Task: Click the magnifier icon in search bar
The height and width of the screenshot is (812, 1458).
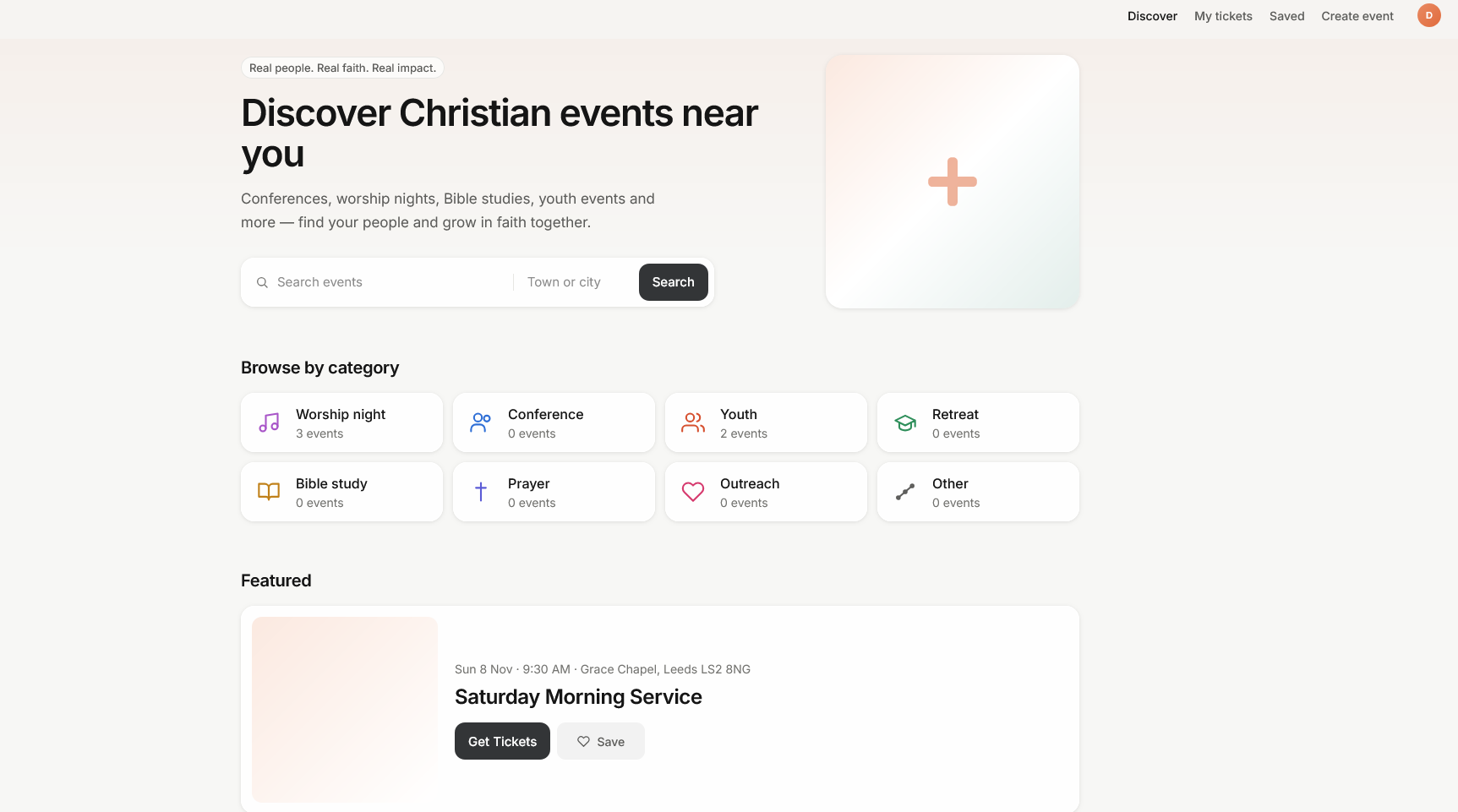Action: pos(262,282)
